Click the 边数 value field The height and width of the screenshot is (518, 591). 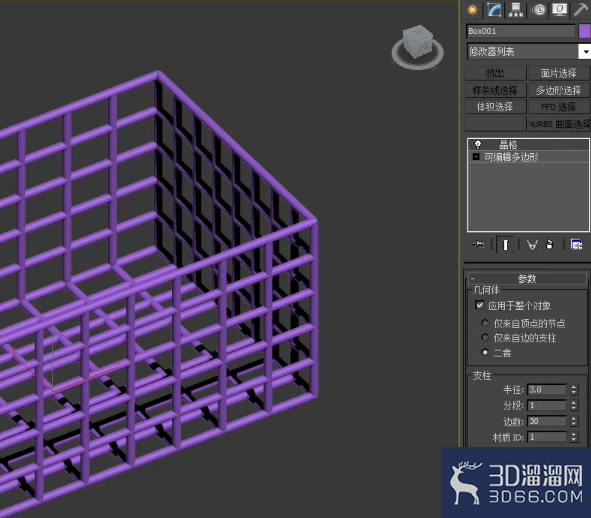point(547,421)
